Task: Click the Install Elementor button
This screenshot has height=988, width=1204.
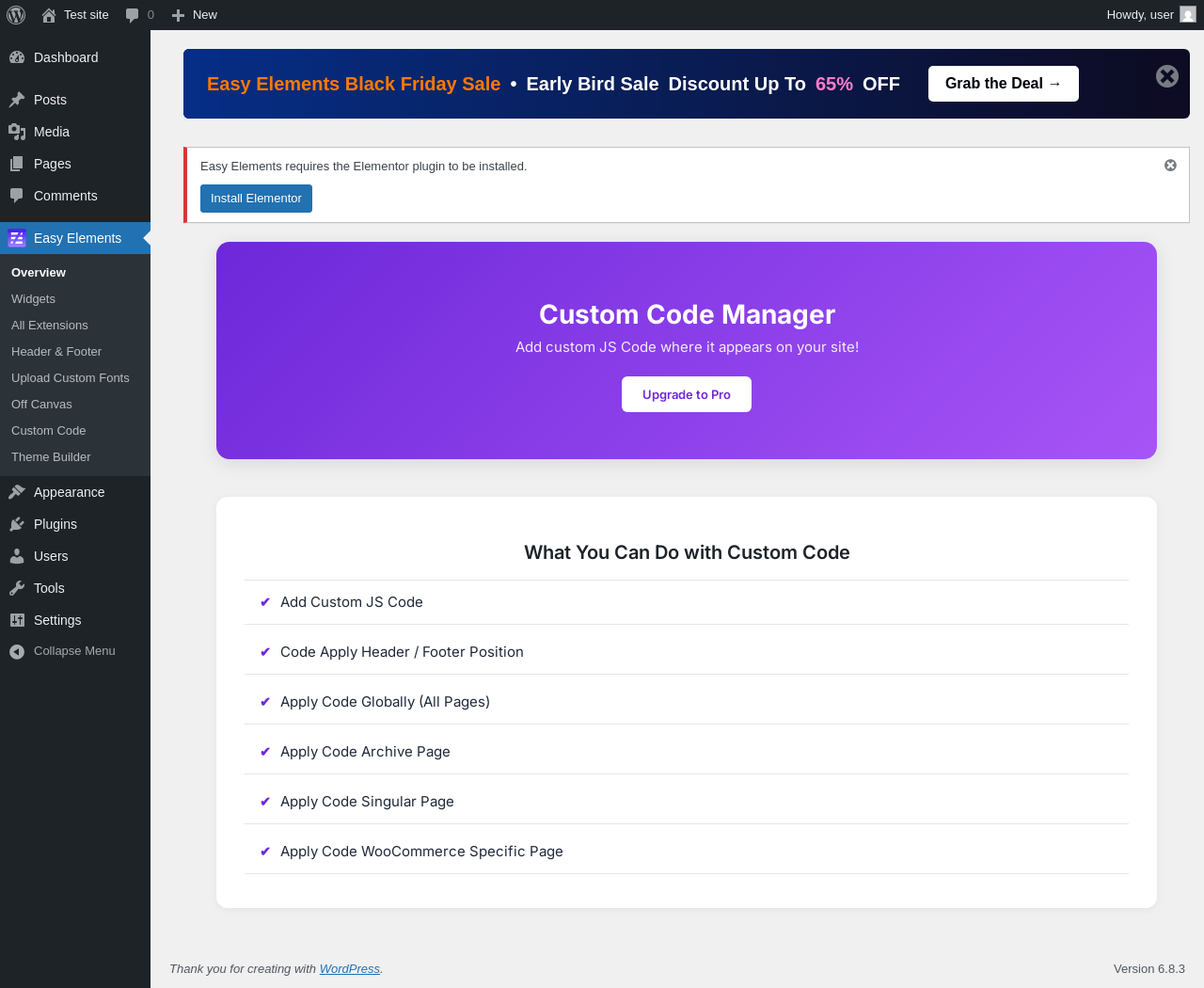Action: point(256,199)
